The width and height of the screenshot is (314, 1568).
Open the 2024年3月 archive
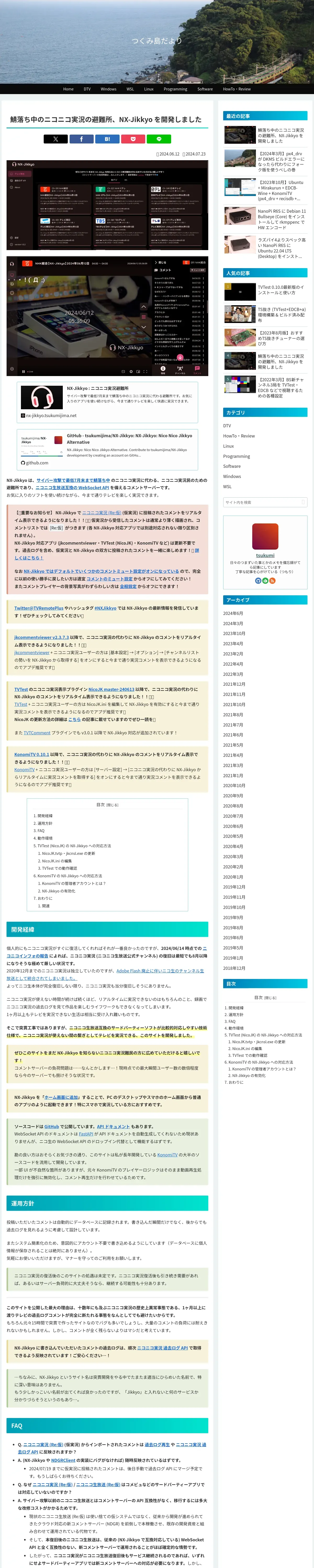(x=233, y=623)
